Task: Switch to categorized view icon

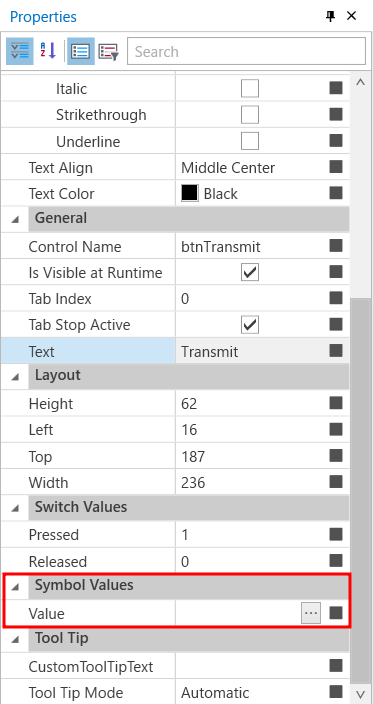Action: pyautogui.click(x=19, y=52)
